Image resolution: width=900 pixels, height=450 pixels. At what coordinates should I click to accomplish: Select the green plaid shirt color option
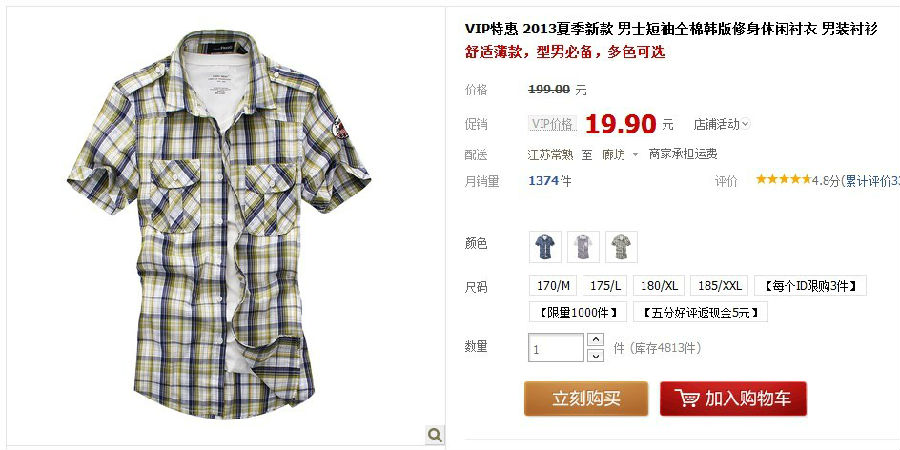[x=621, y=247]
